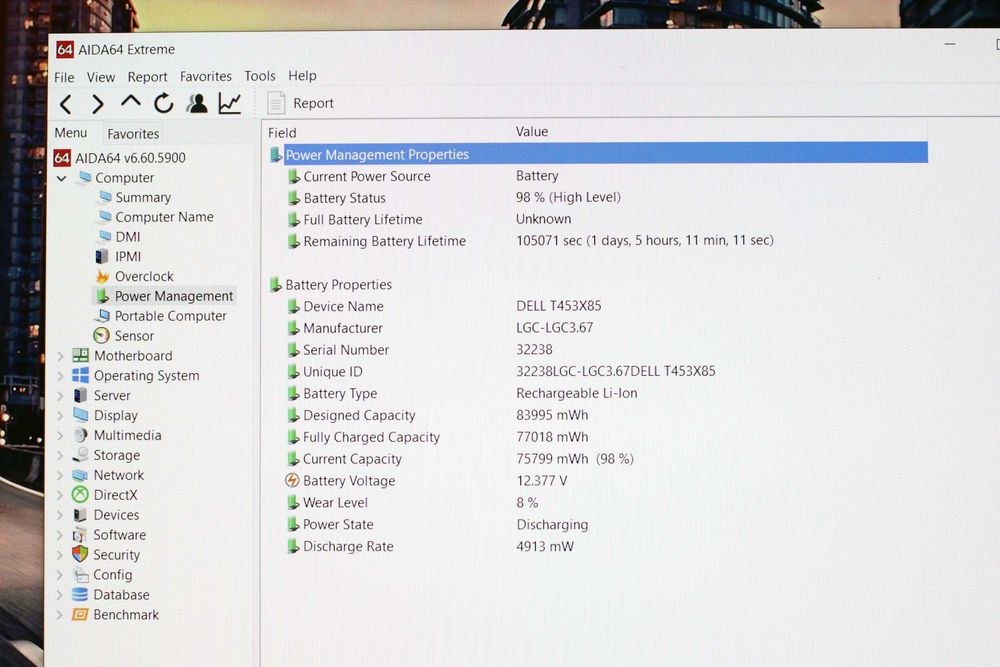Open the Sensor gauge icon
Image resolution: width=1000 pixels, height=667 pixels.
pos(101,335)
